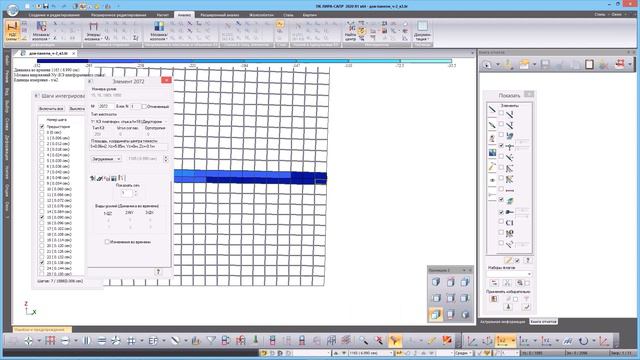Click the new report icon in report book toolbar
The image size is (640, 360).
pos(487,64)
